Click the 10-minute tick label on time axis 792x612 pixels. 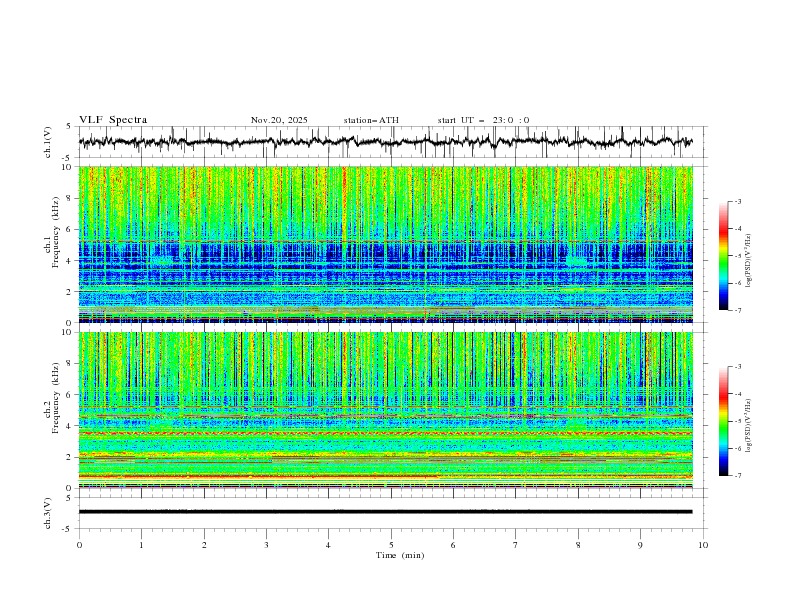pos(703,544)
